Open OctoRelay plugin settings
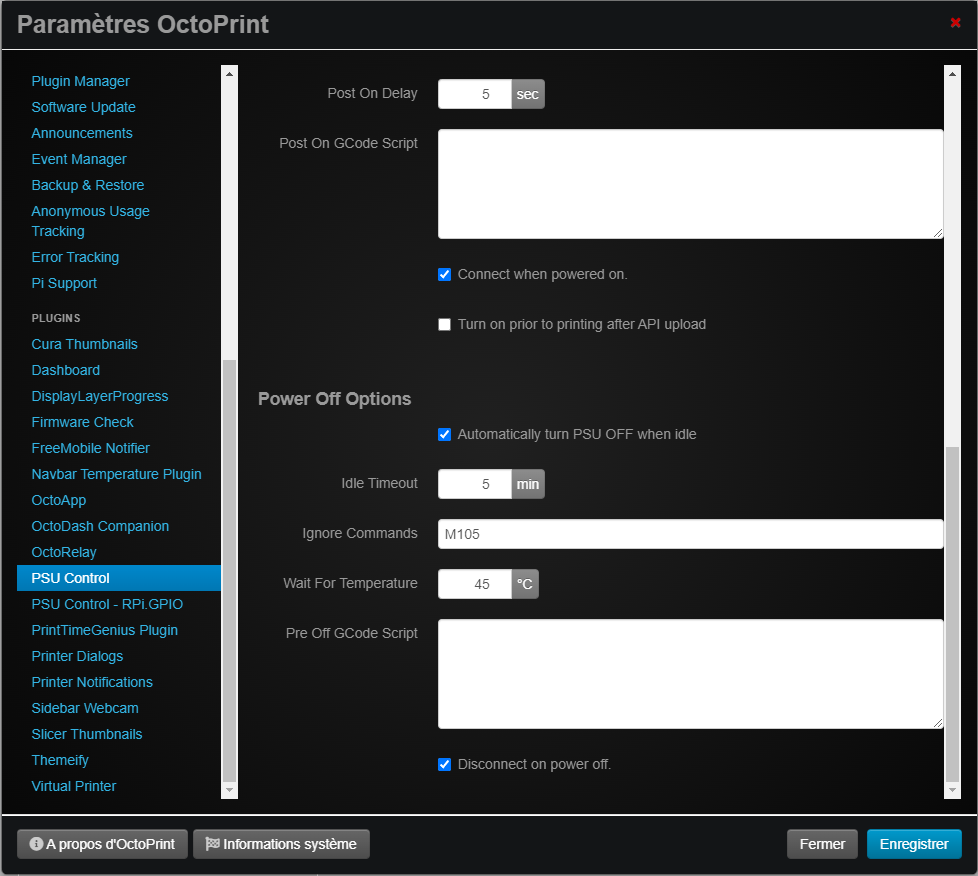 pyautogui.click(x=64, y=552)
